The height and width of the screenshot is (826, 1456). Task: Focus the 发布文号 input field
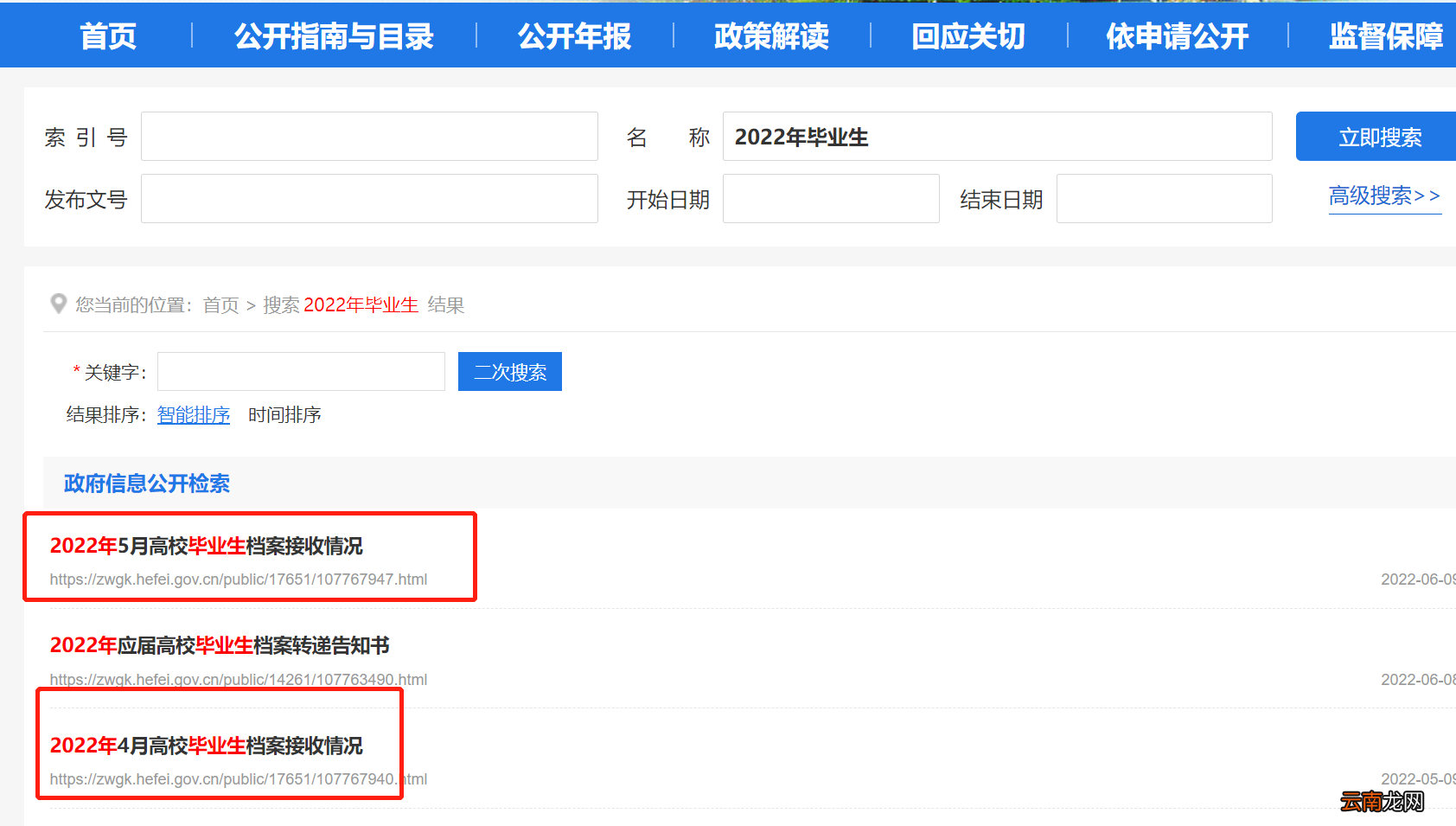pos(369,198)
